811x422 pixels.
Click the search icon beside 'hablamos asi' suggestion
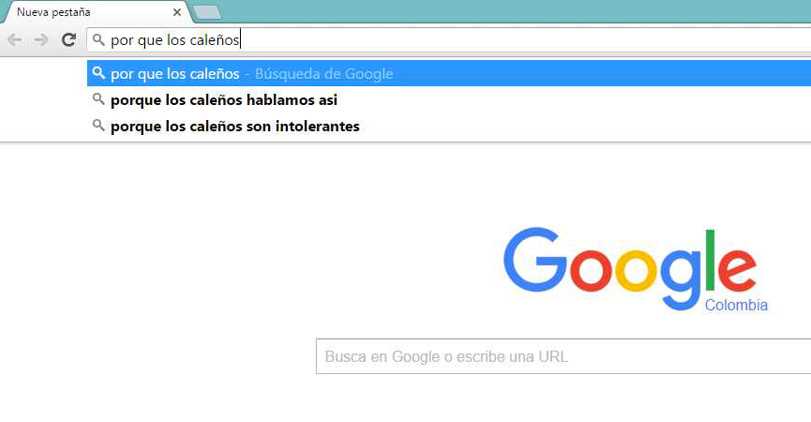click(x=98, y=99)
